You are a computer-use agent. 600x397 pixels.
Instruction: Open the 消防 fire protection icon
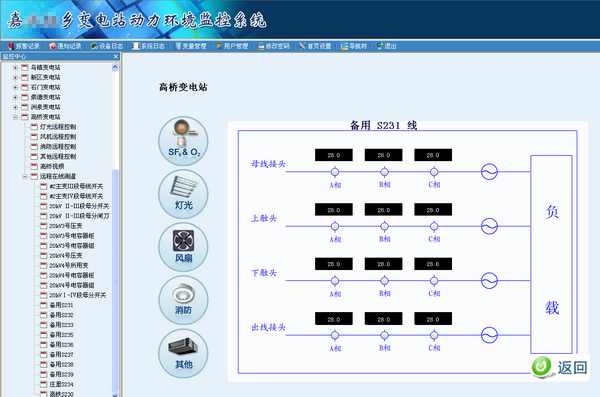183,301
